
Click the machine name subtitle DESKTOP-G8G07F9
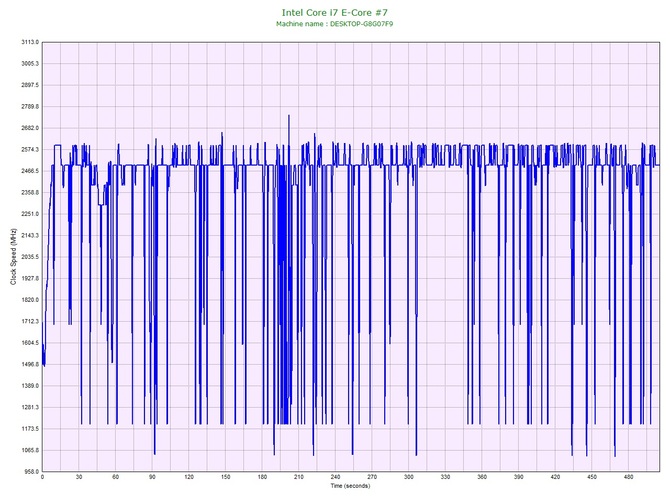(335, 24)
